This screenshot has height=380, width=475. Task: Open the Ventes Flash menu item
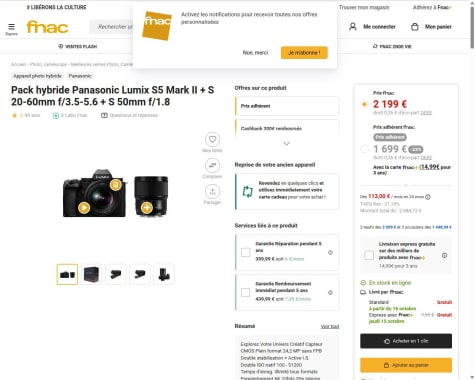78,46
